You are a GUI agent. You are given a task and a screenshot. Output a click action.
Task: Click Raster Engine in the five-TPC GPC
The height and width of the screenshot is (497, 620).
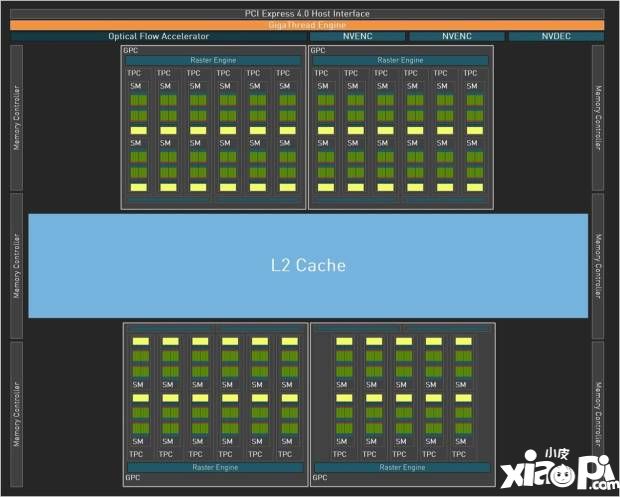pos(402,467)
